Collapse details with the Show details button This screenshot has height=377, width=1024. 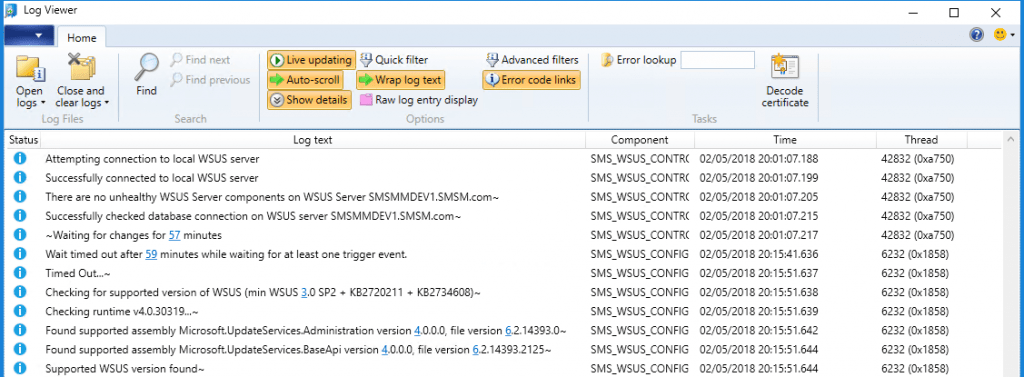tap(309, 100)
